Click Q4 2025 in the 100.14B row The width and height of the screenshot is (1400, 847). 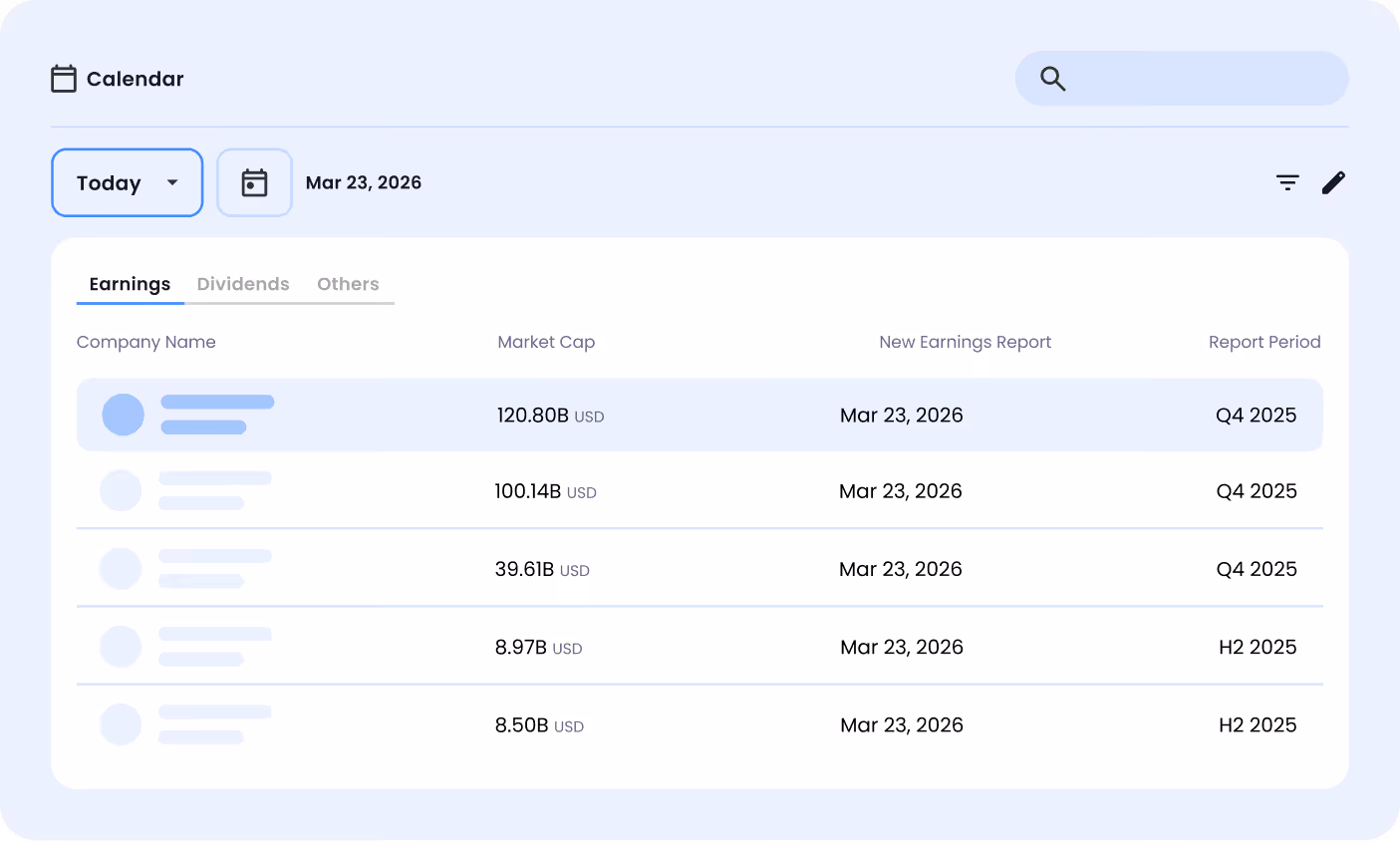click(x=1257, y=491)
